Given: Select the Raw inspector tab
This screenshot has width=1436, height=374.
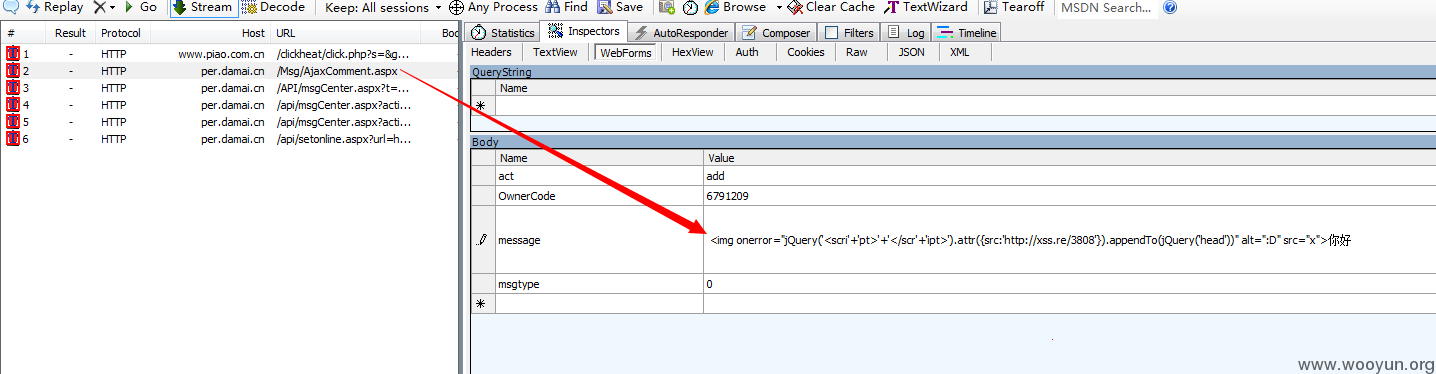Looking at the screenshot, I should tap(857, 52).
